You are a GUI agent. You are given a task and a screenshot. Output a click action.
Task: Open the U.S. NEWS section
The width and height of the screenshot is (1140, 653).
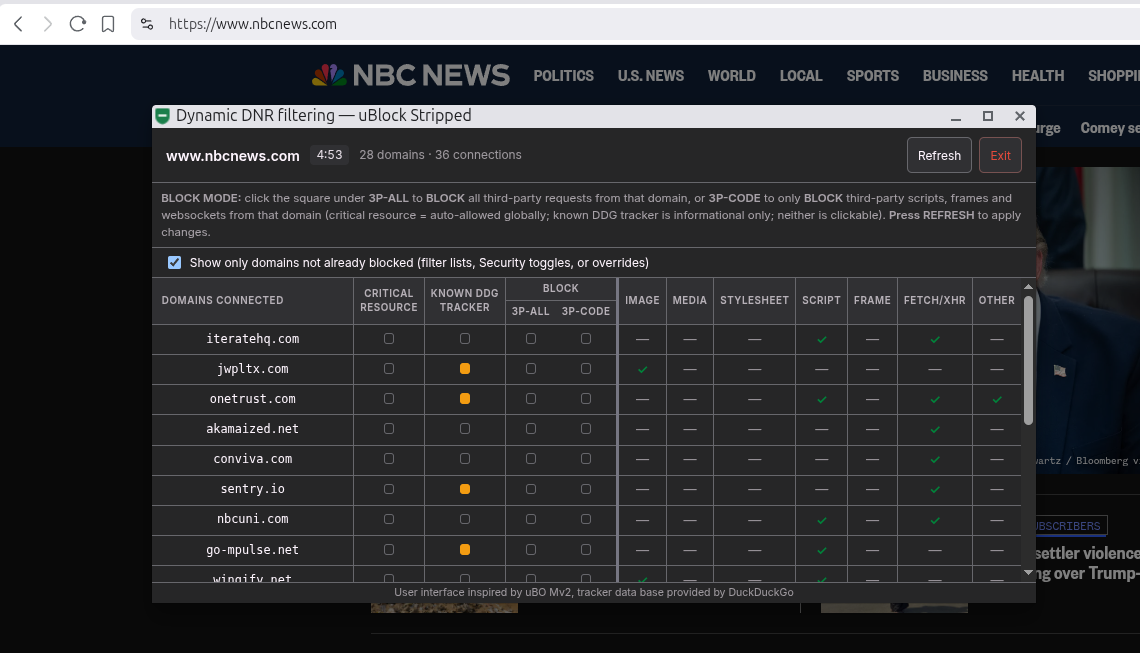point(651,76)
